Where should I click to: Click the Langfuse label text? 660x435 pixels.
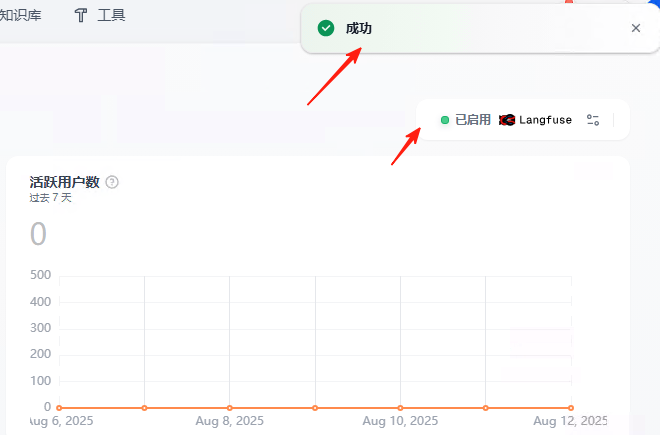[546, 120]
